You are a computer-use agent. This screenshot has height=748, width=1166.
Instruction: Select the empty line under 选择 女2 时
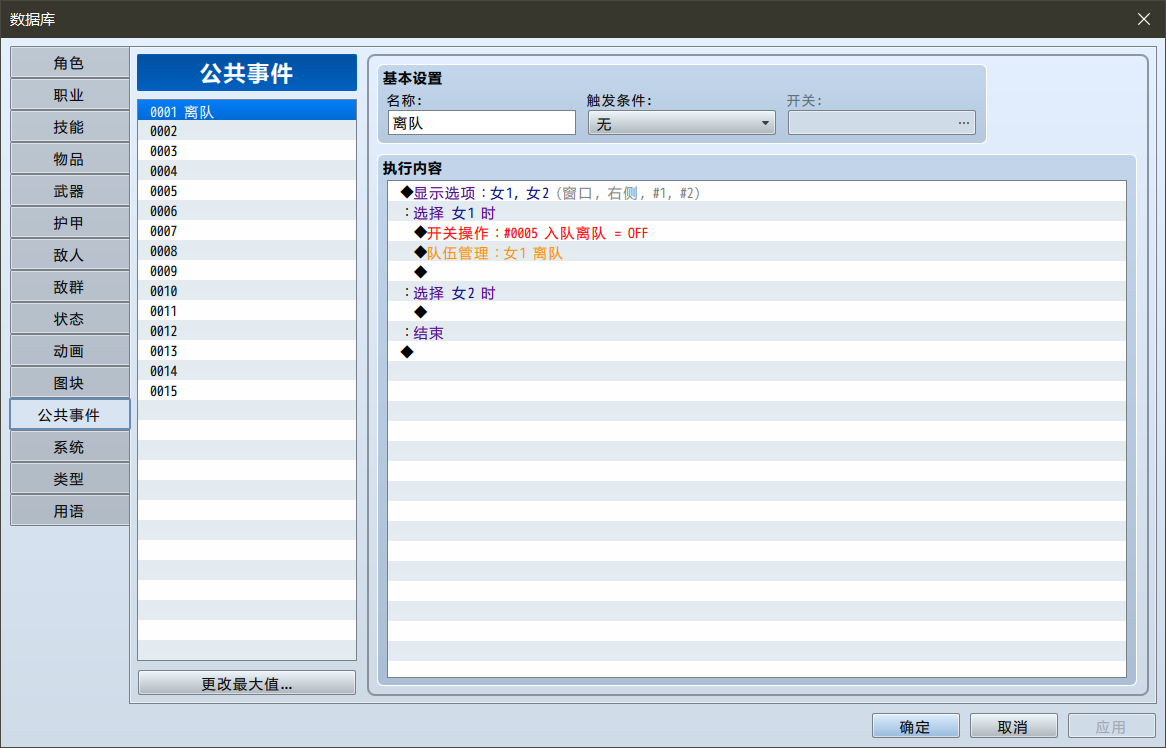[x=757, y=313]
